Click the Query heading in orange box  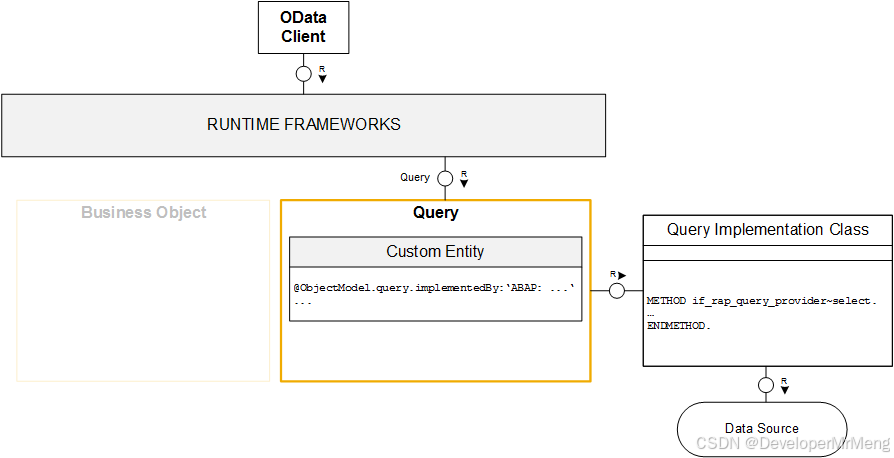pyautogui.click(x=436, y=213)
